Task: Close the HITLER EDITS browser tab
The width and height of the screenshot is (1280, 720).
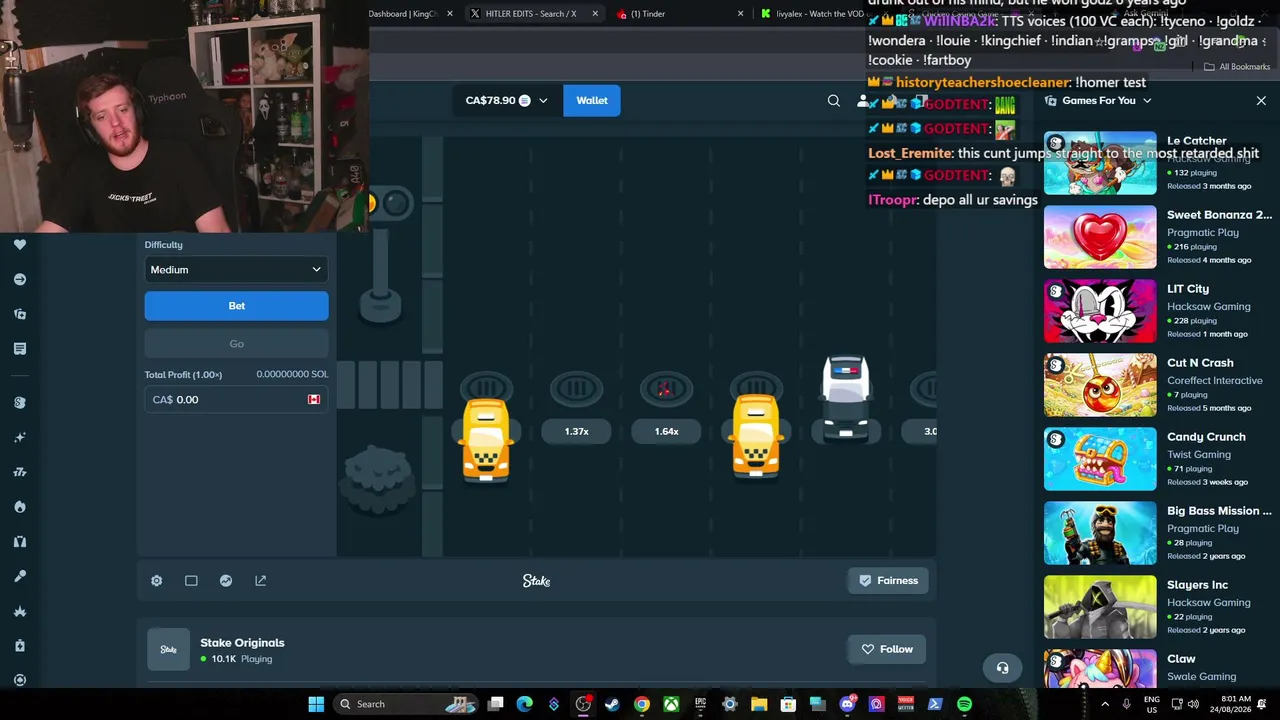Action: 596,14
